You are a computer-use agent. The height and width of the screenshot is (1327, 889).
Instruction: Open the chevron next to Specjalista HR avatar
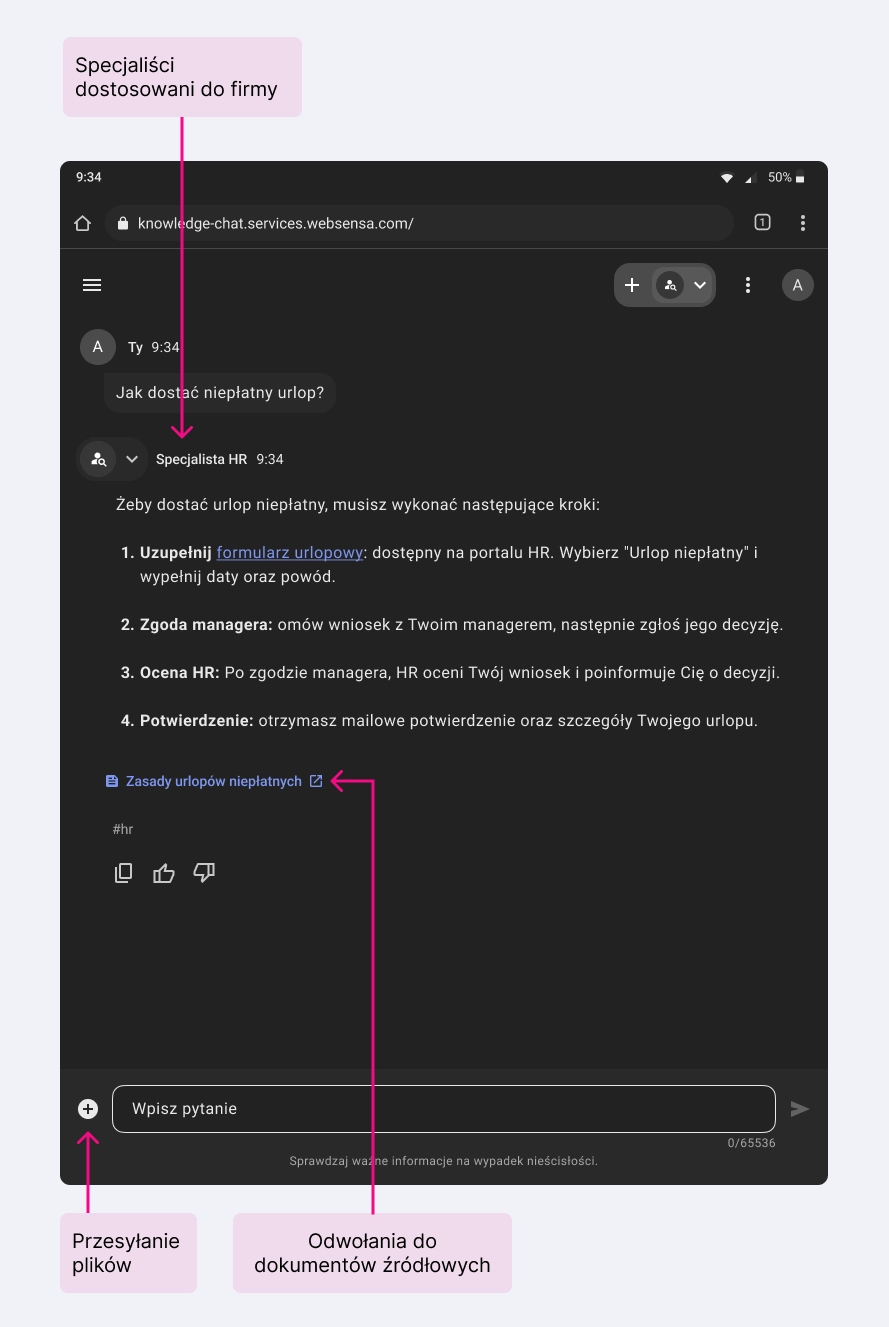pos(131,458)
